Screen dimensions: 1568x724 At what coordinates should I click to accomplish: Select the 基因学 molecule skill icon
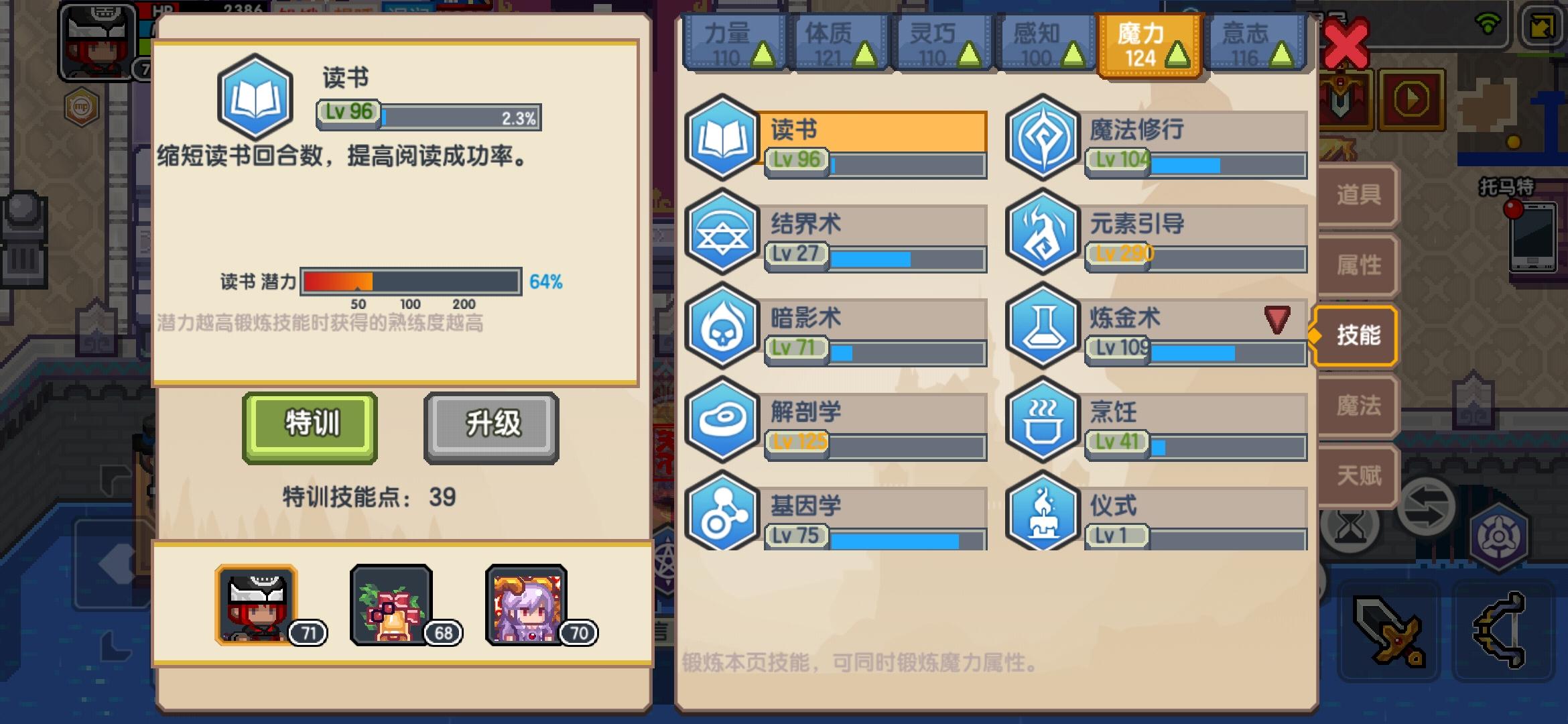click(722, 512)
